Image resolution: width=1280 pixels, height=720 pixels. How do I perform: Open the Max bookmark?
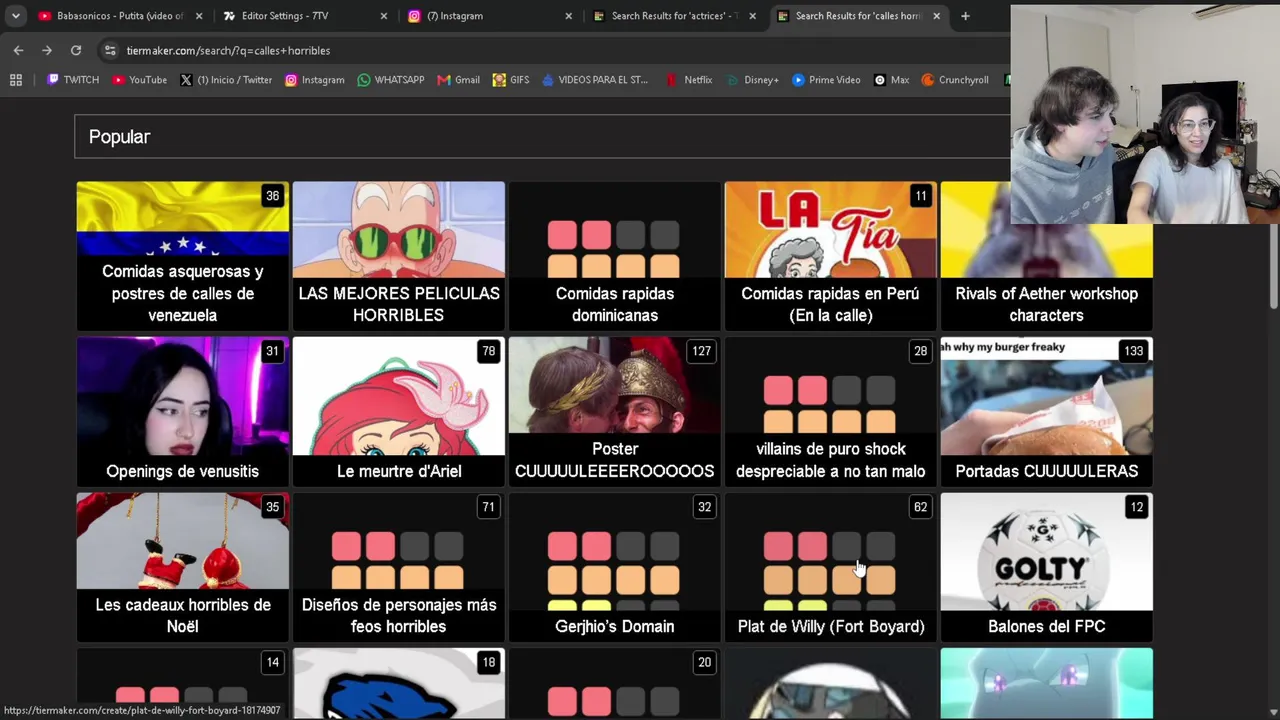click(x=891, y=80)
